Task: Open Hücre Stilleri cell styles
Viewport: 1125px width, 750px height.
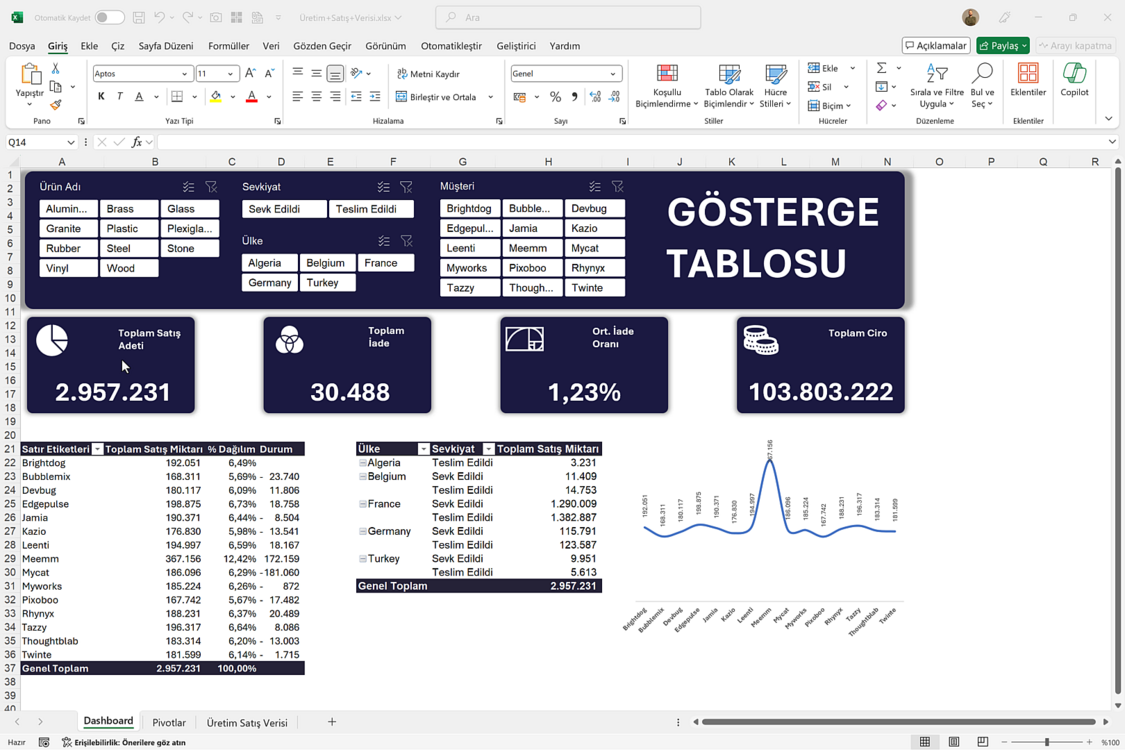Action: click(776, 85)
